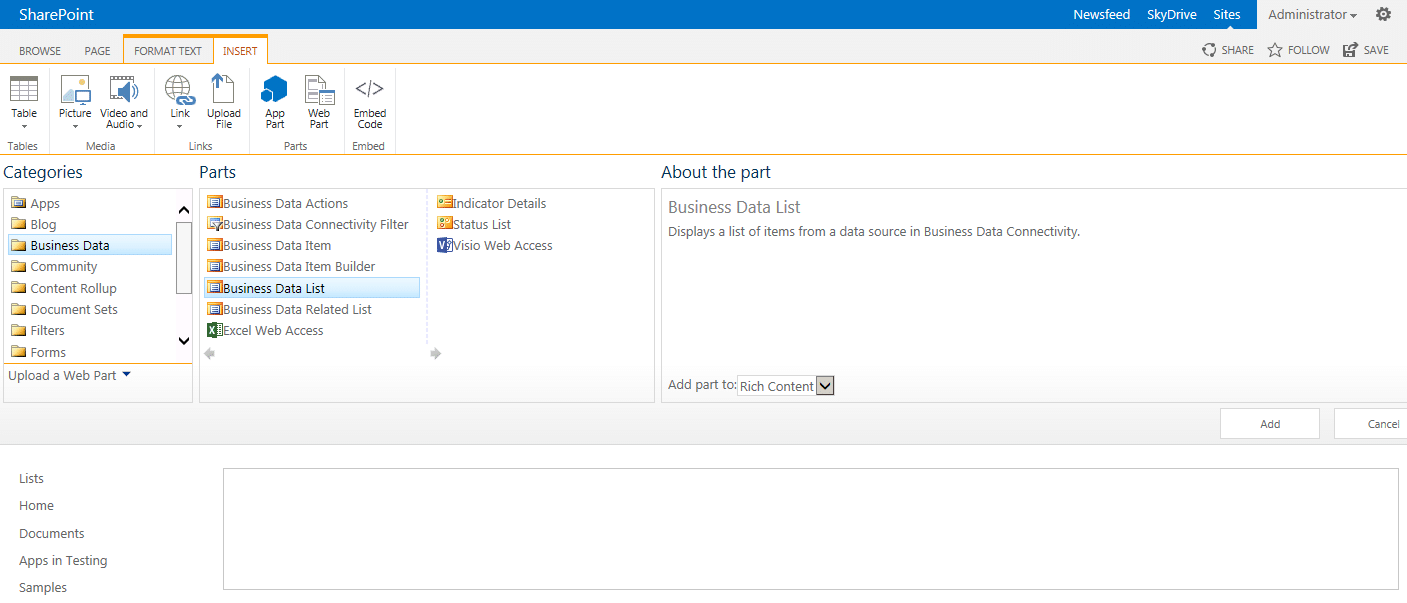This screenshot has height=603, width=1407.
Task: Select the Visio Web Access part
Action: (x=495, y=245)
